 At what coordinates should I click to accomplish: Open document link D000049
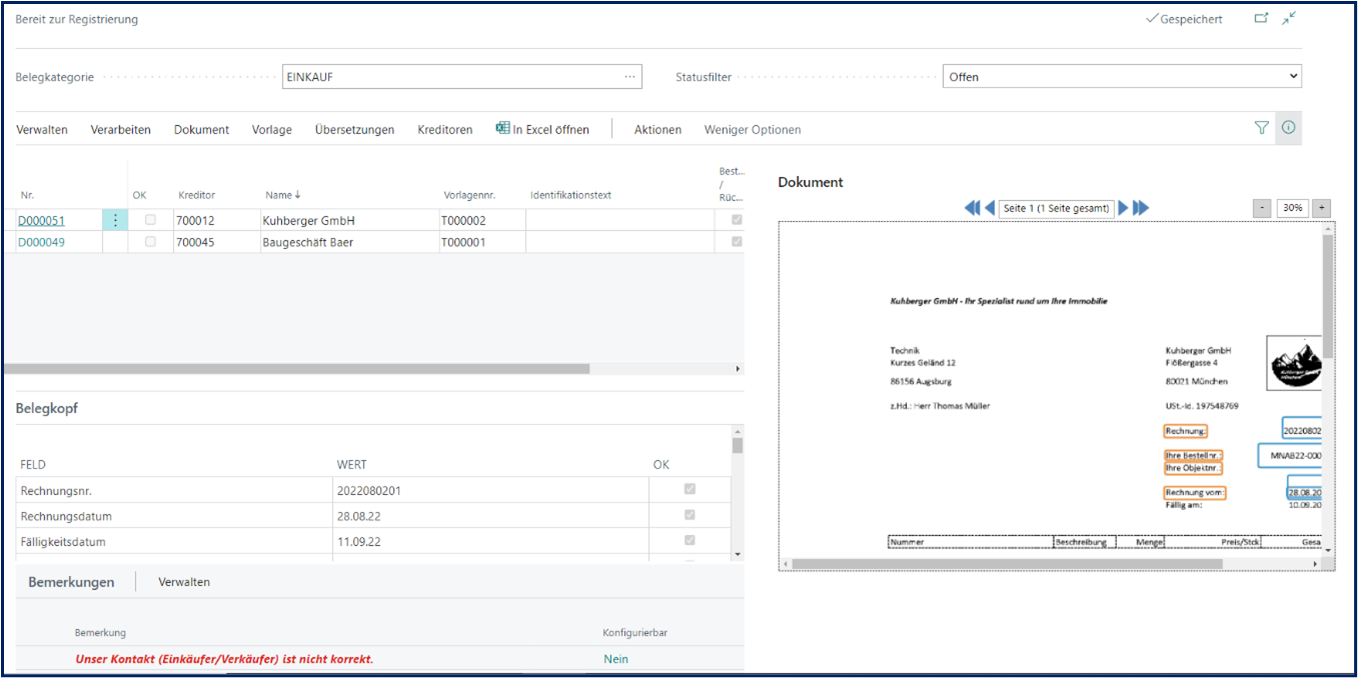click(41, 242)
